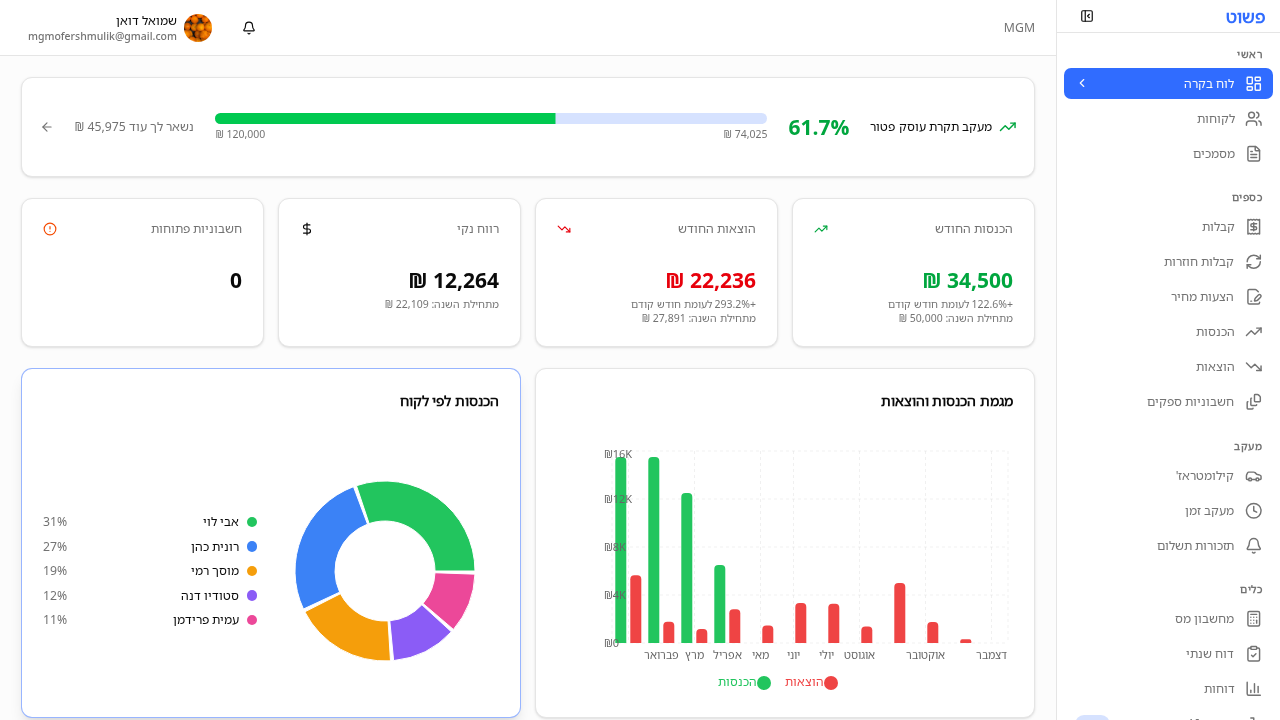Click the arrow on the ceiling tracker card
Screen dimensions: 1280x720
pos(47,127)
